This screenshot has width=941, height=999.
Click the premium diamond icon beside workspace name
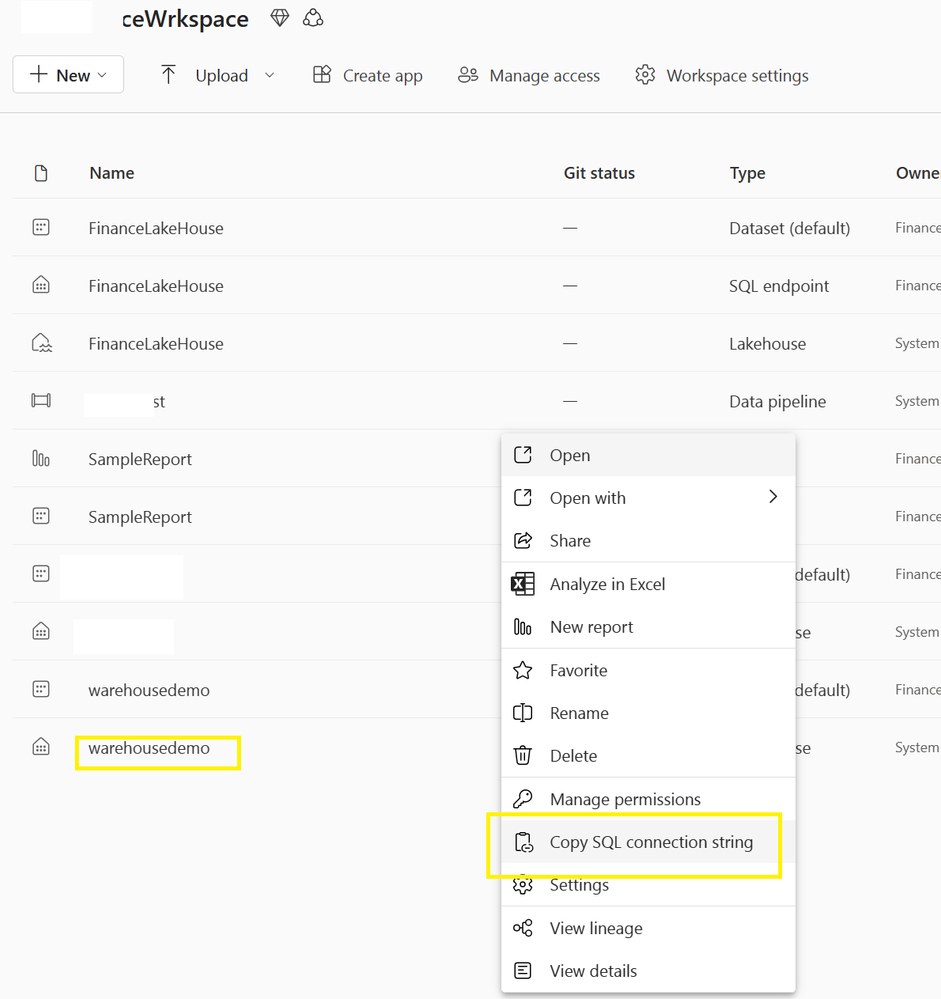click(280, 18)
